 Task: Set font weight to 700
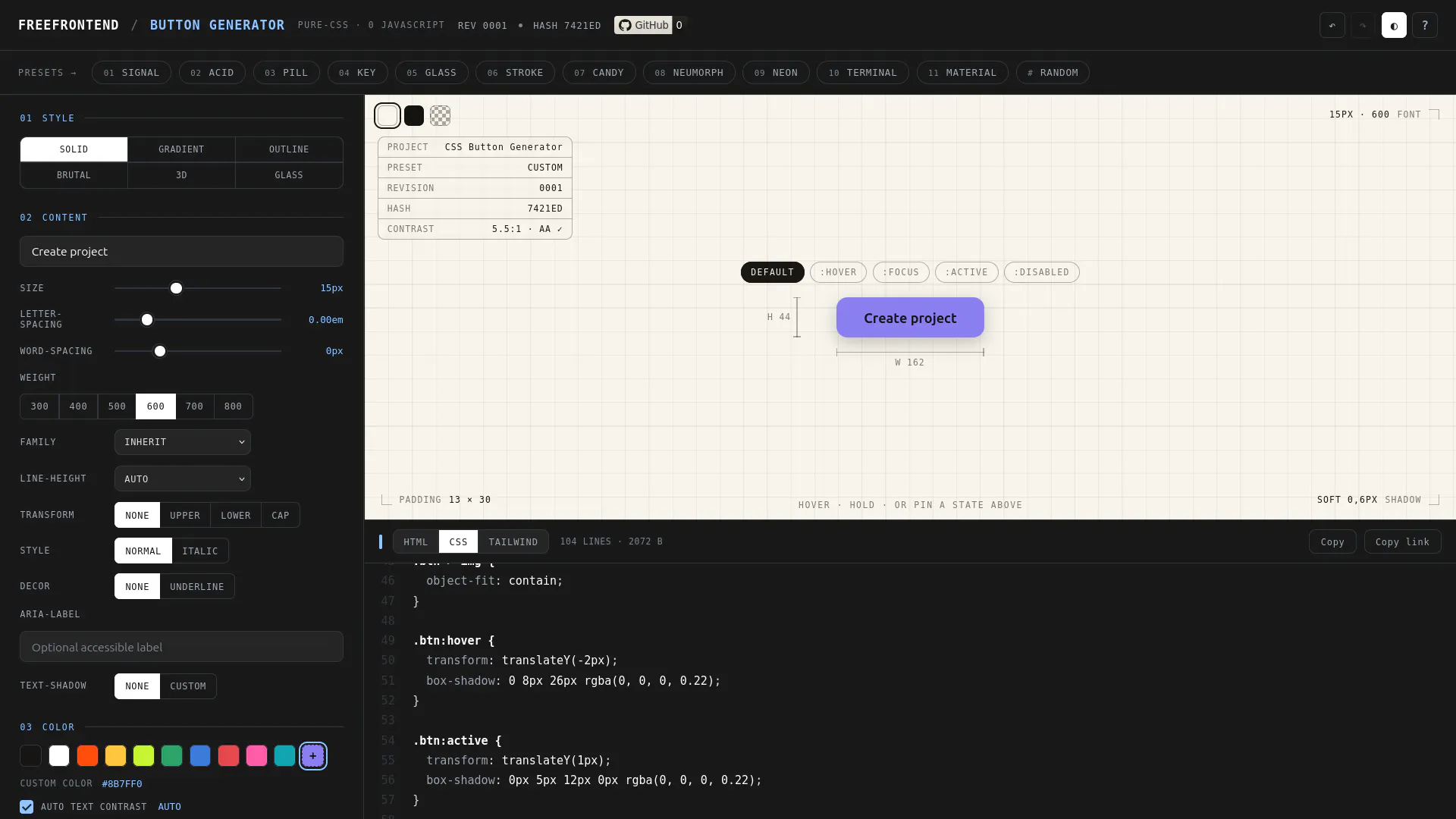click(x=194, y=406)
